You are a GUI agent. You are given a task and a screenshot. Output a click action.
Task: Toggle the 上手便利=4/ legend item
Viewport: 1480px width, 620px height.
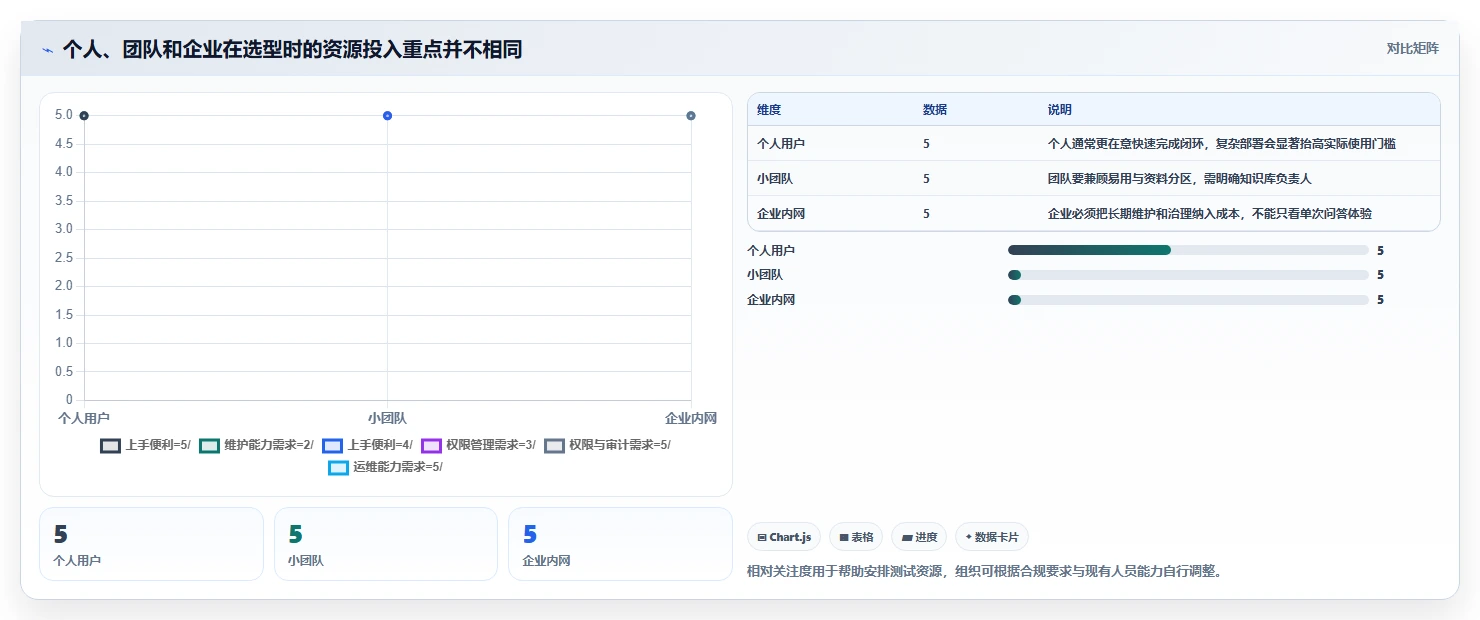(367, 445)
